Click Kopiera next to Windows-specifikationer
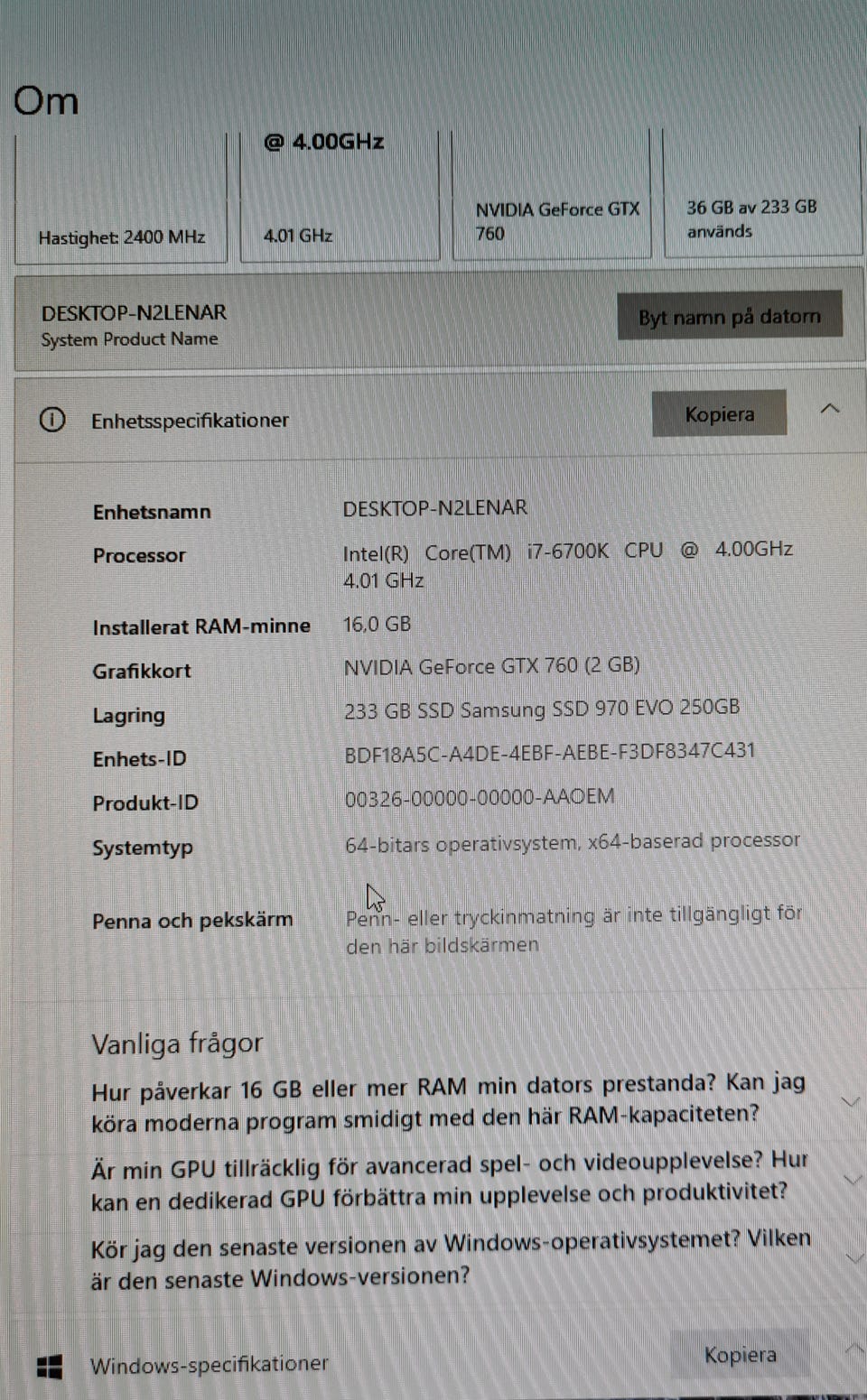This screenshot has height=1400, width=867. (x=741, y=1354)
